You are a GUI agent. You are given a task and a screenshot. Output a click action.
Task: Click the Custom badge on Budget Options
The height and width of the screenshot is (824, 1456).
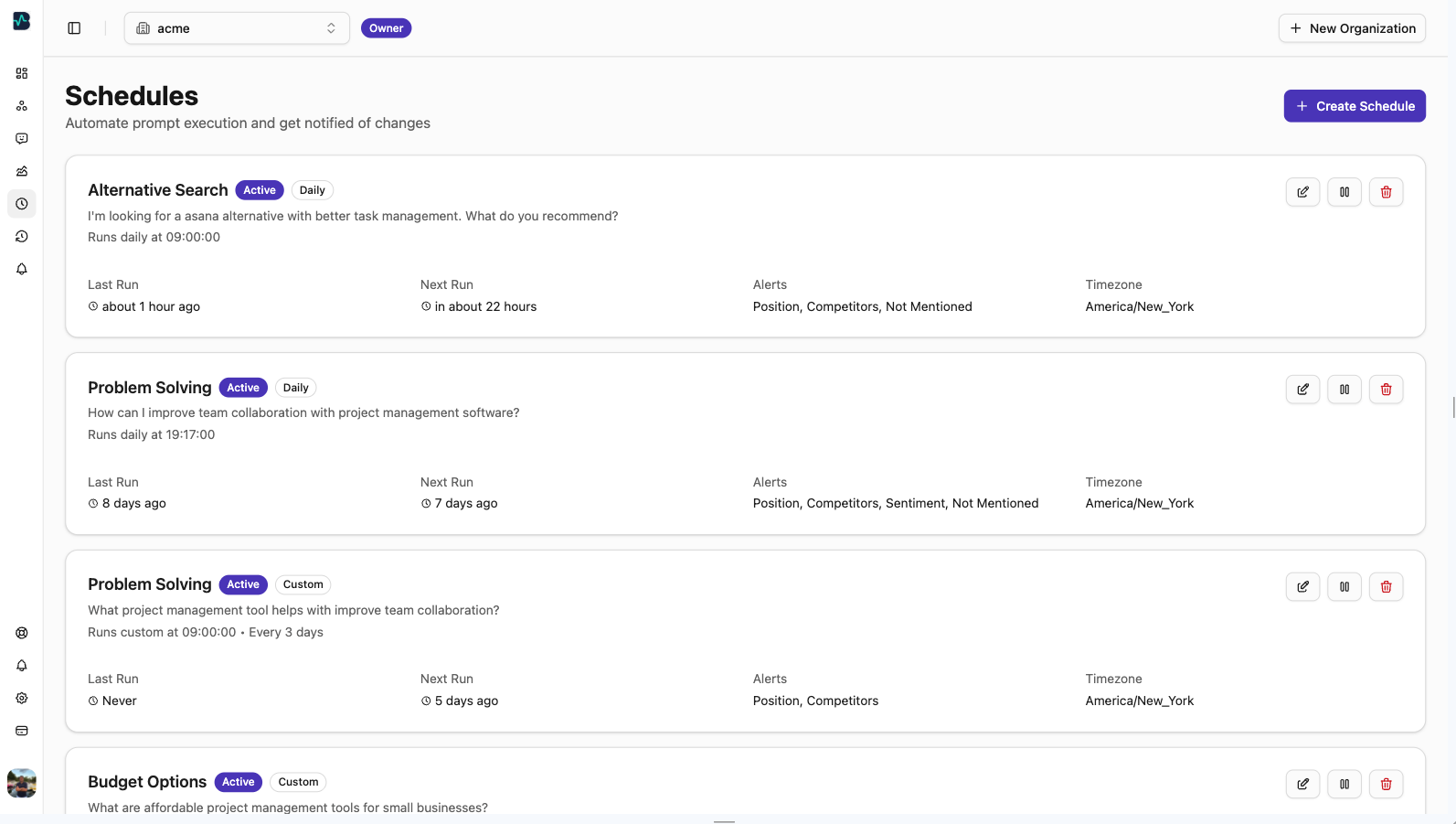click(x=299, y=782)
